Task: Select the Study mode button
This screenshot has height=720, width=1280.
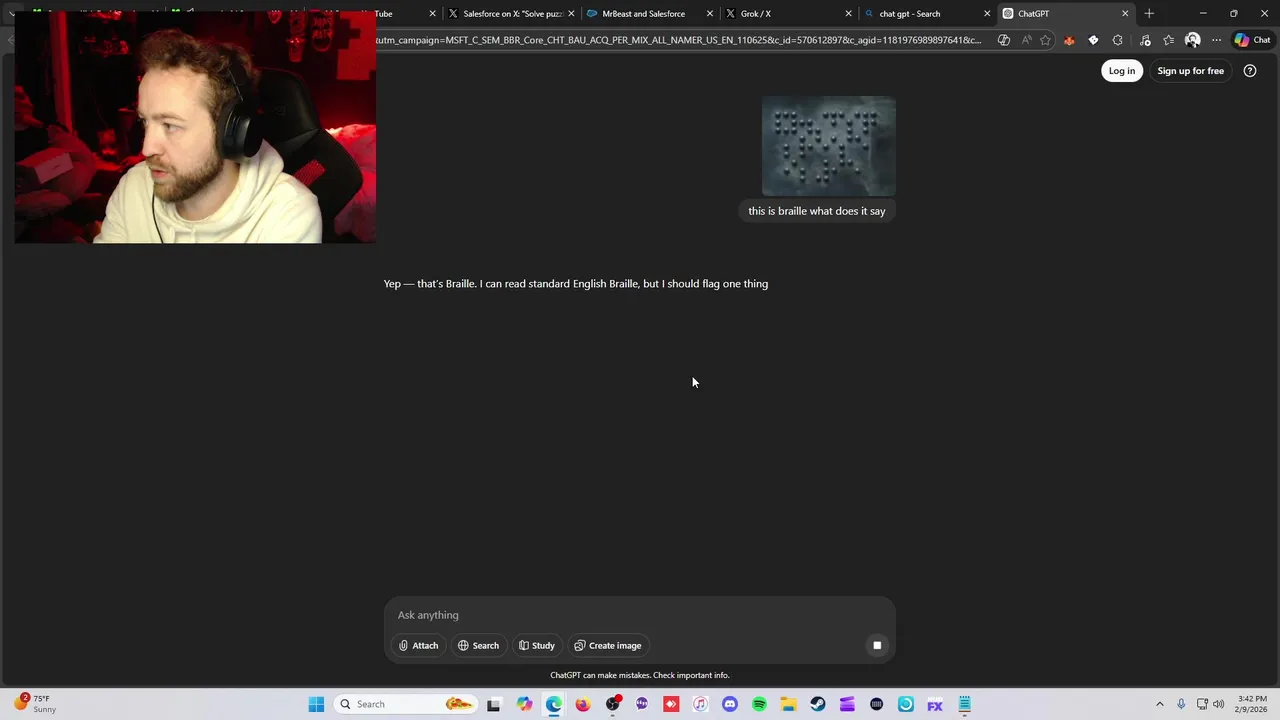Action: (x=536, y=645)
